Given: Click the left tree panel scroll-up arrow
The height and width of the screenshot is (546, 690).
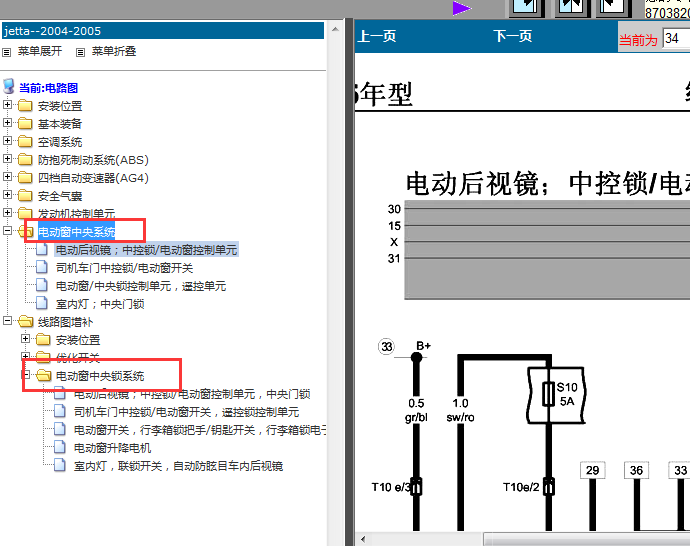Looking at the screenshot, I should coord(335,29).
